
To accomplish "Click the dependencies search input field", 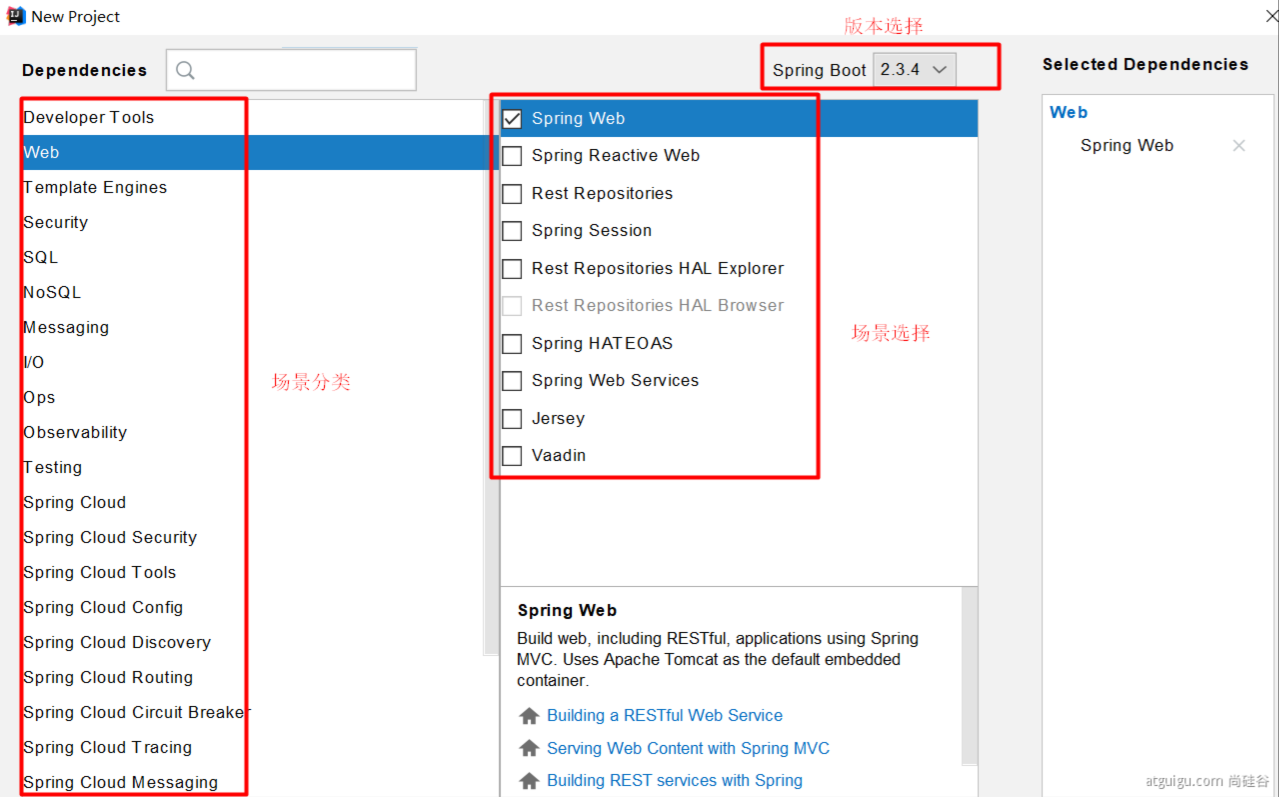I will (x=291, y=70).
